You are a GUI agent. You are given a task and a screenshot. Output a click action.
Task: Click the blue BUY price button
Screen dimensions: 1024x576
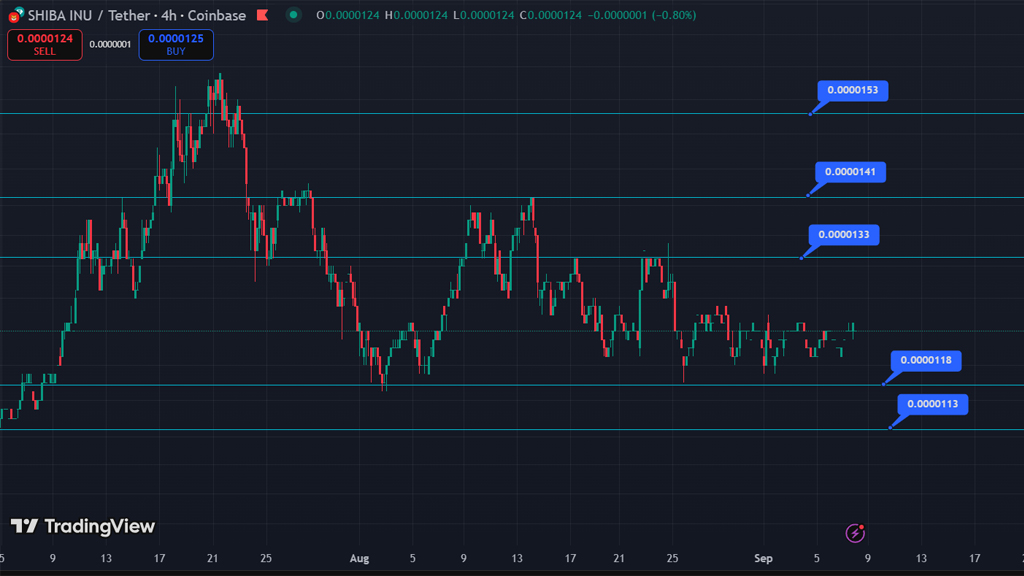pyautogui.click(x=176, y=44)
